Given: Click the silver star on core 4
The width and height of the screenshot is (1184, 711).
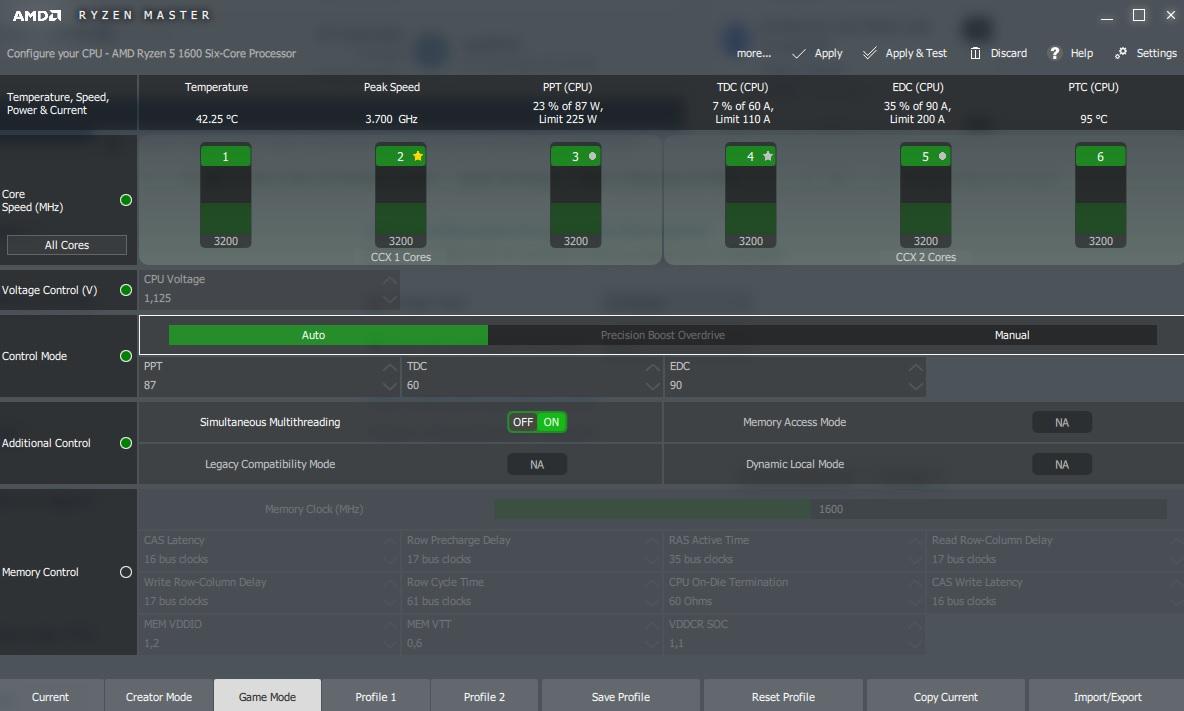Looking at the screenshot, I should [768, 156].
